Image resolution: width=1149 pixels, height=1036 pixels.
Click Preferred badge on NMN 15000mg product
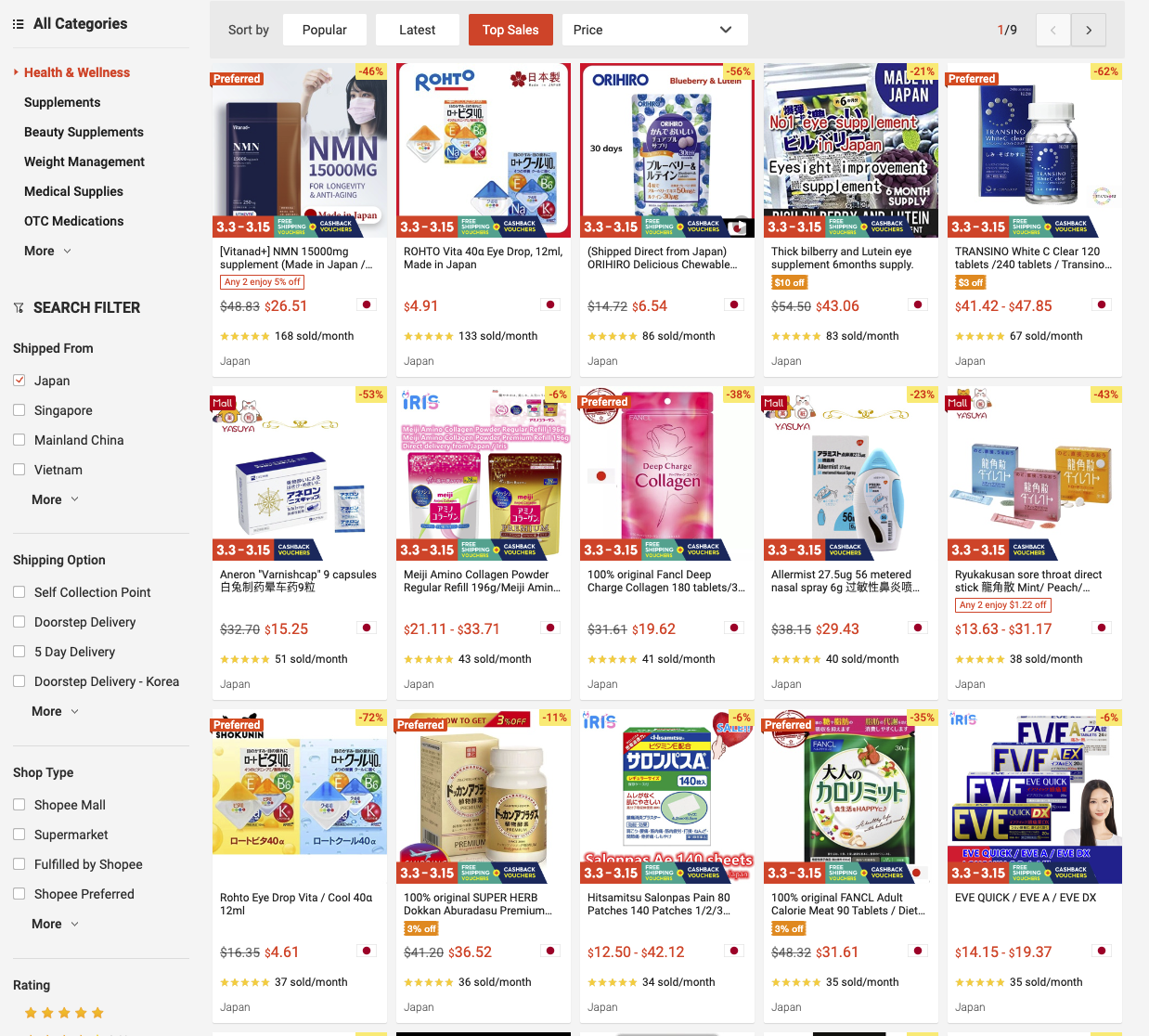(x=237, y=79)
